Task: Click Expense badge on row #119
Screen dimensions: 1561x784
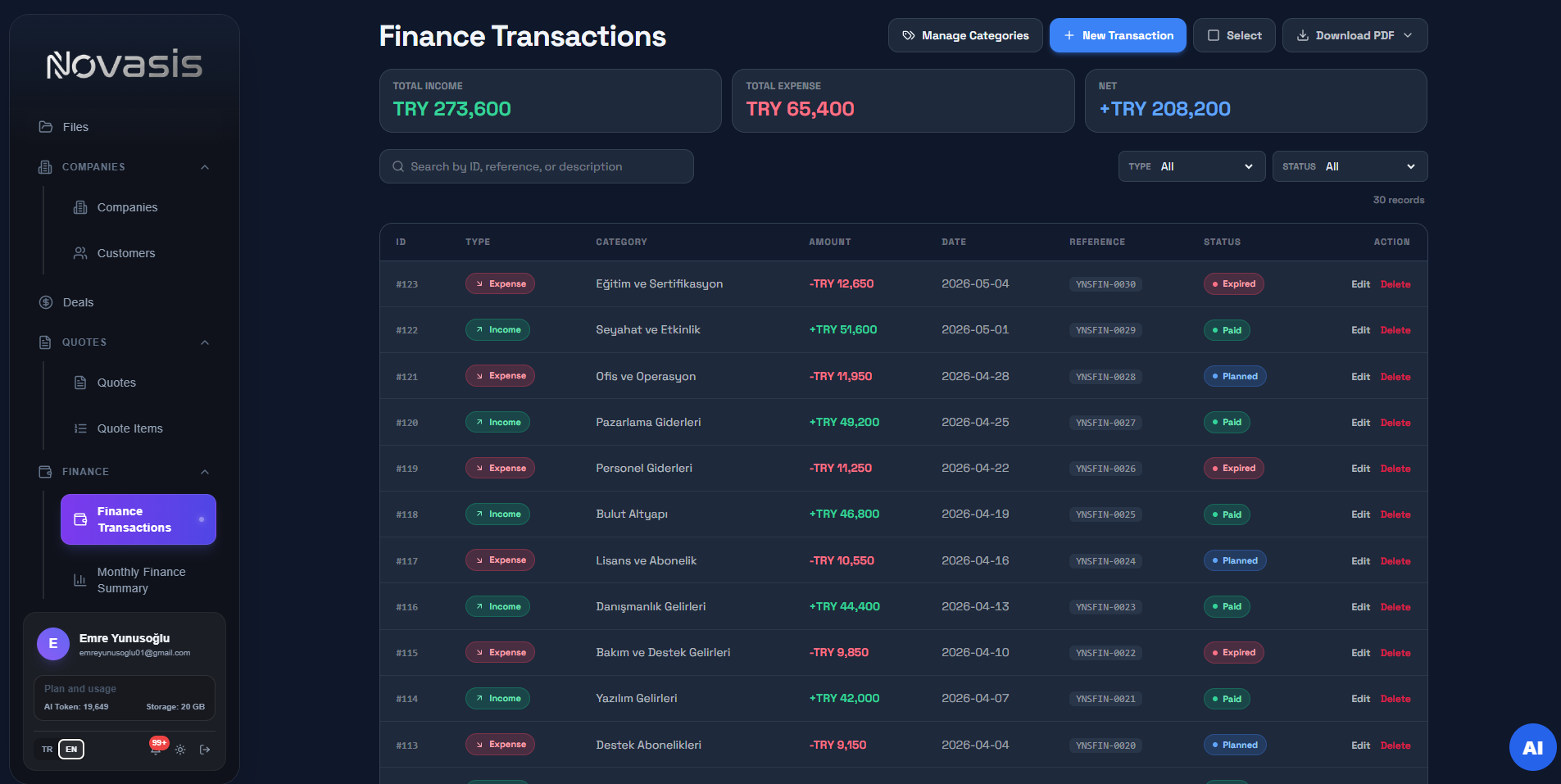Action: [x=500, y=468]
